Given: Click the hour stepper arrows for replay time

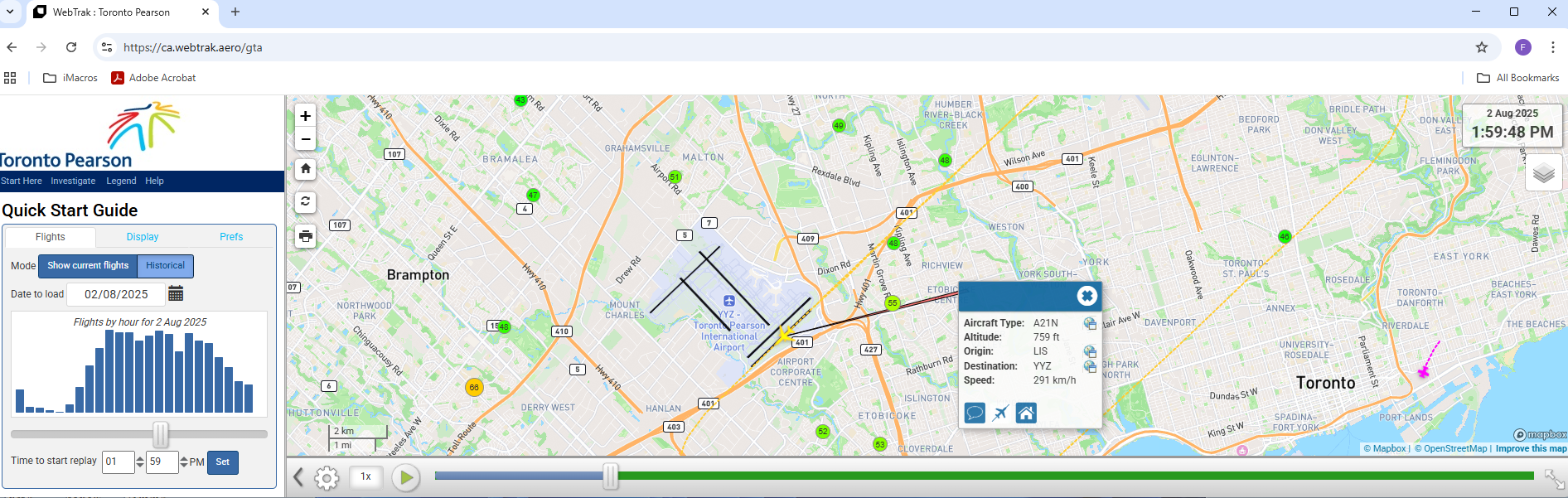Looking at the screenshot, I should 139,462.
